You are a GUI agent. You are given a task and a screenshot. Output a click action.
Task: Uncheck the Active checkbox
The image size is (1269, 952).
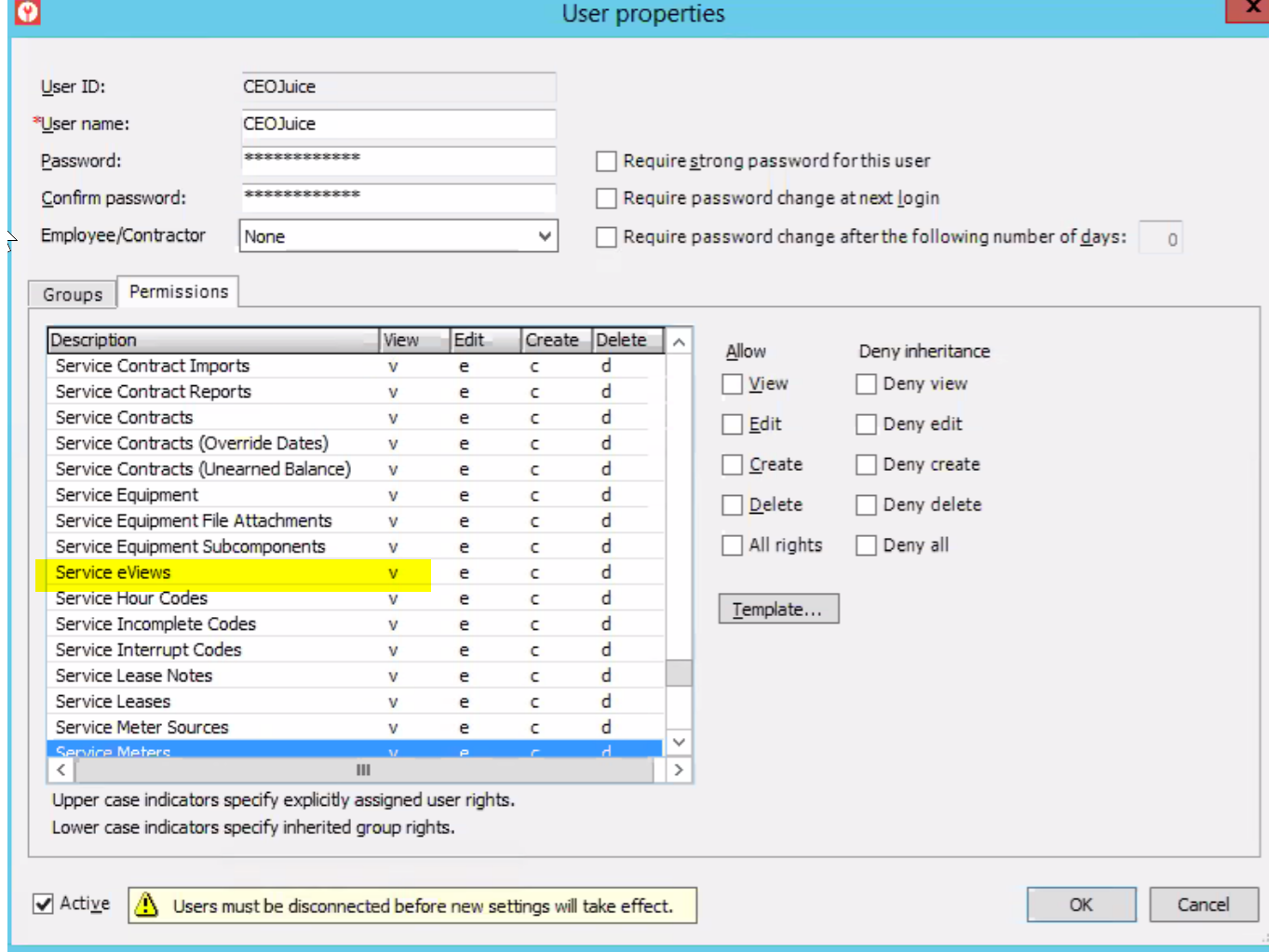[43, 903]
